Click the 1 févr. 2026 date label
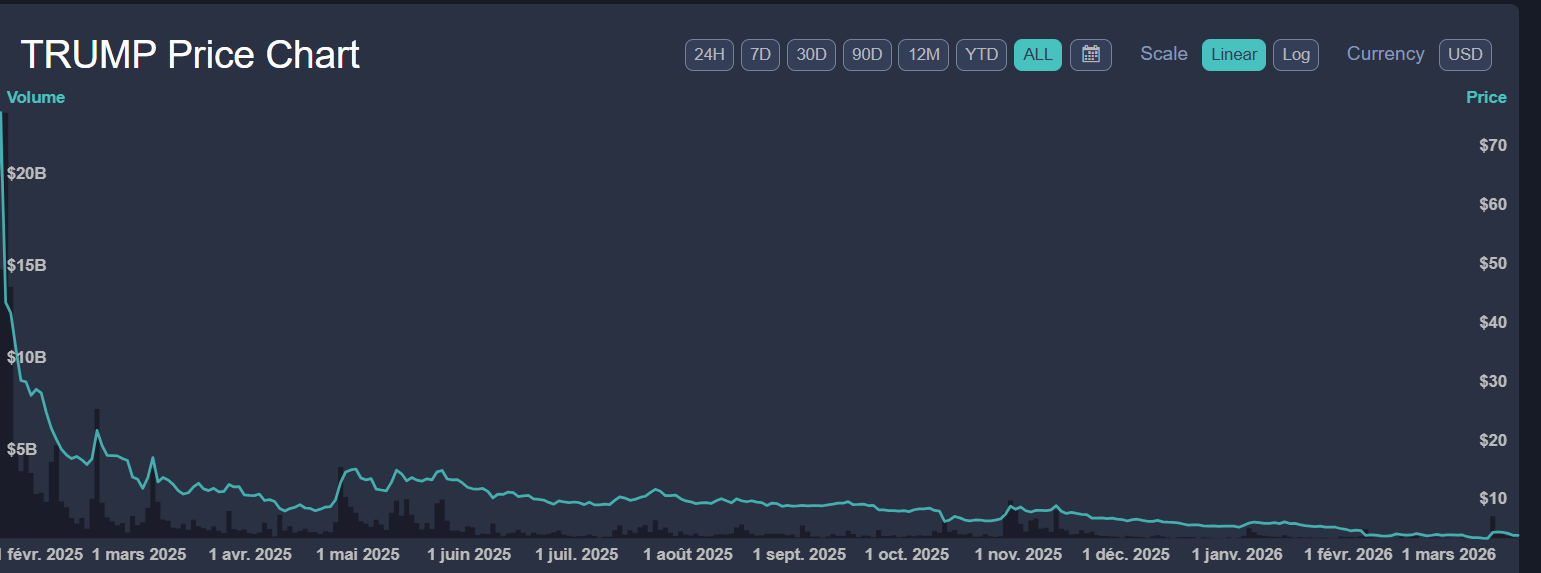Screen dimensions: 1541x573 click(x=1348, y=554)
